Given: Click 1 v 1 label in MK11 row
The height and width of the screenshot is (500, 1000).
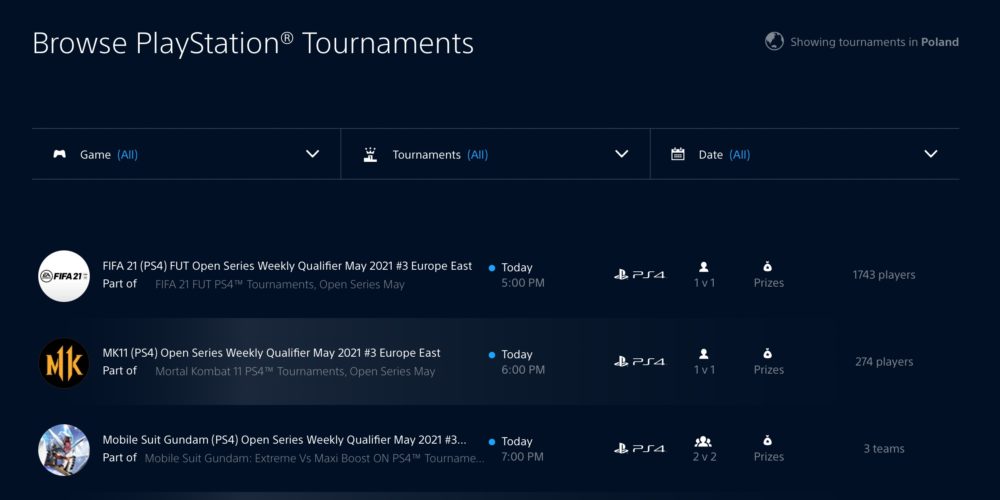Looking at the screenshot, I should click(x=704, y=369).
